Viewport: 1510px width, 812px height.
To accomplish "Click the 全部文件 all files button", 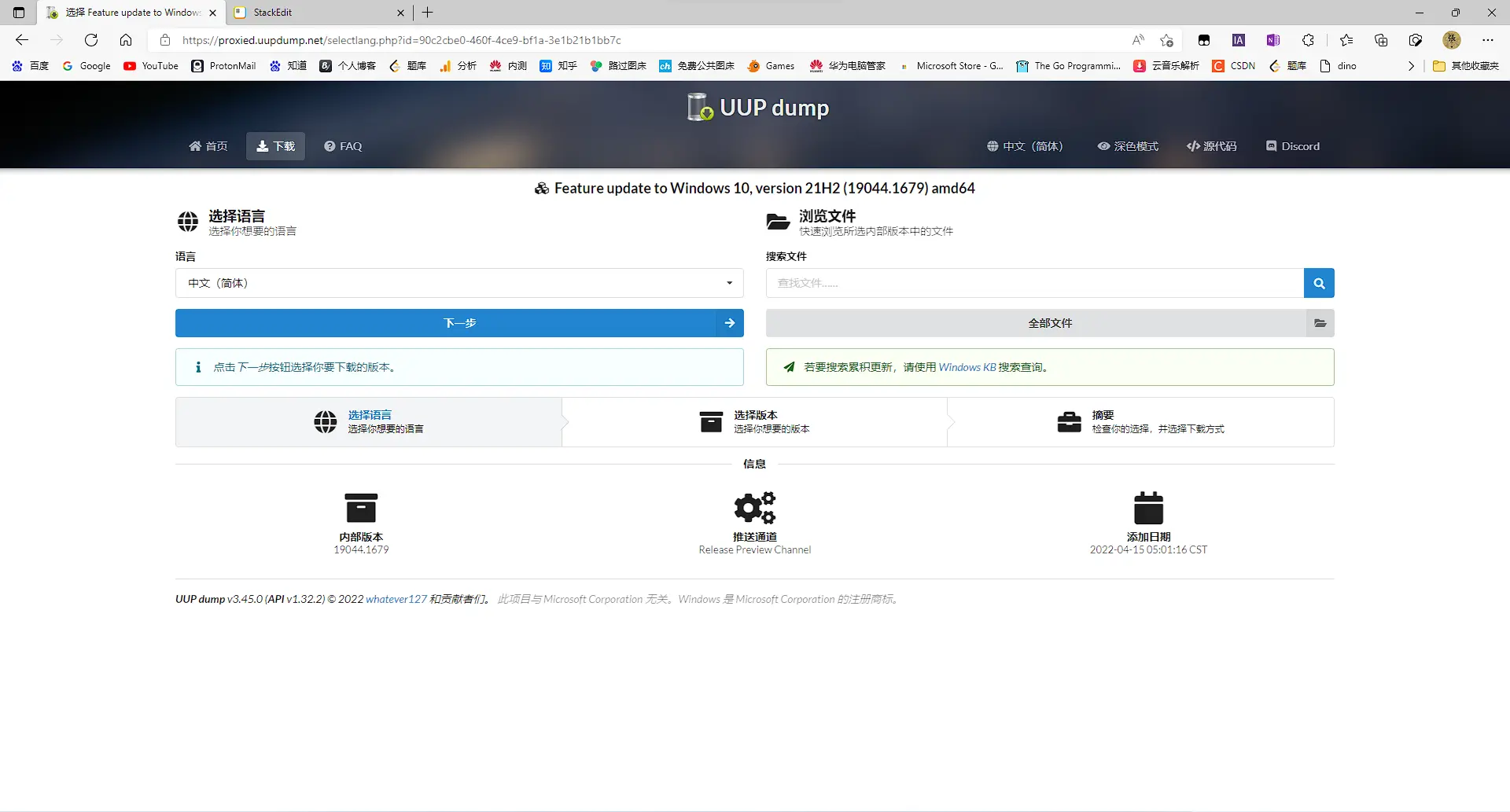I will (1050, 323).
